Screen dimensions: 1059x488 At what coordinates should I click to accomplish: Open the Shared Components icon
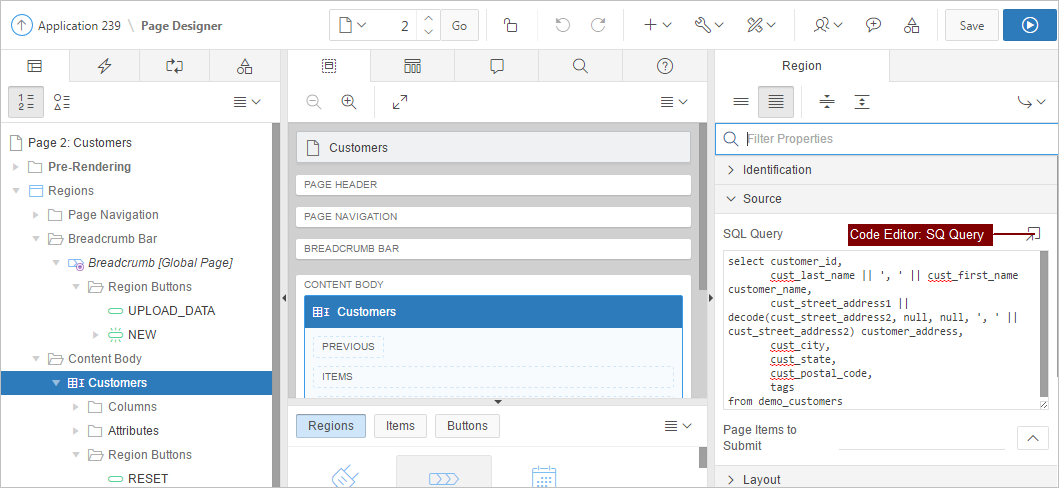click(x=911, y=25)
